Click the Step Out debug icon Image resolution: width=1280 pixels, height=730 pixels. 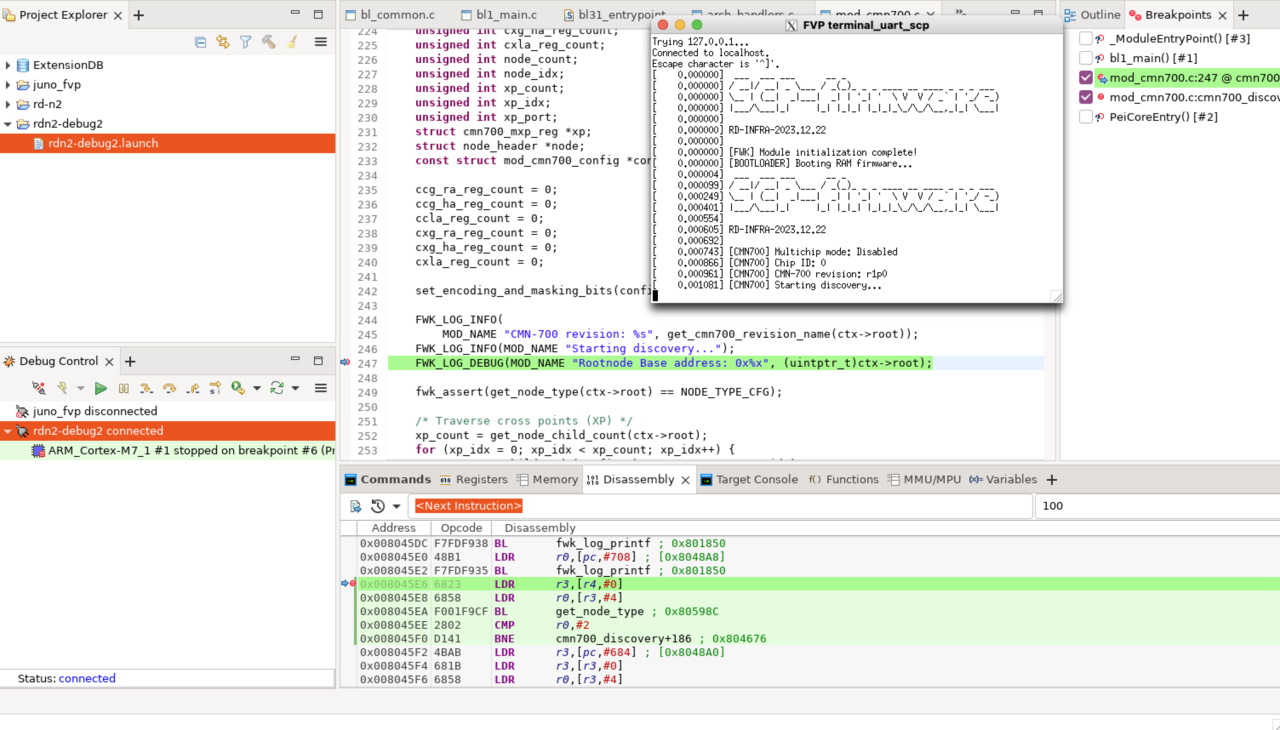[x=192, y=388]
